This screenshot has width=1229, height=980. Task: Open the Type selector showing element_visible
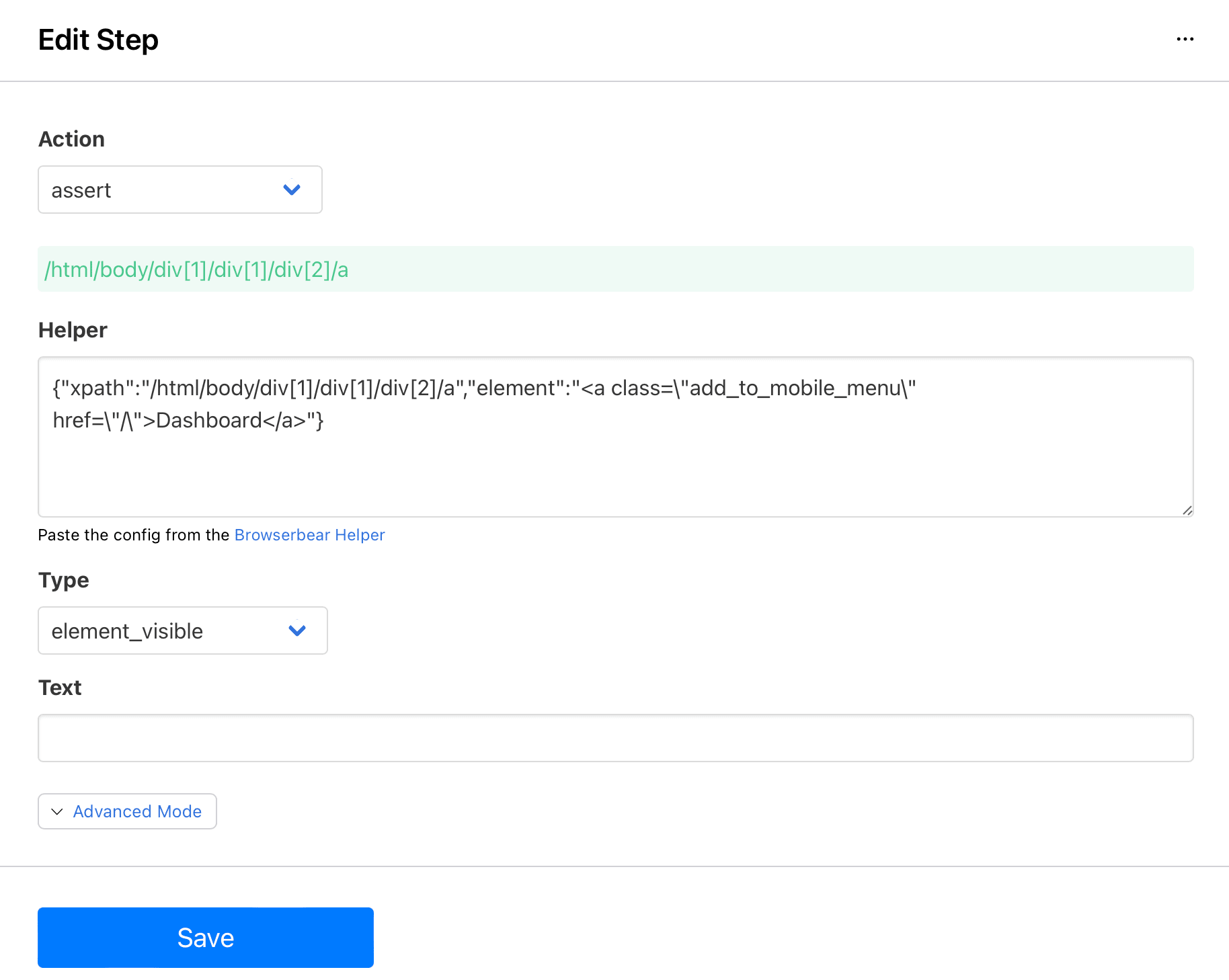[182, 630]
